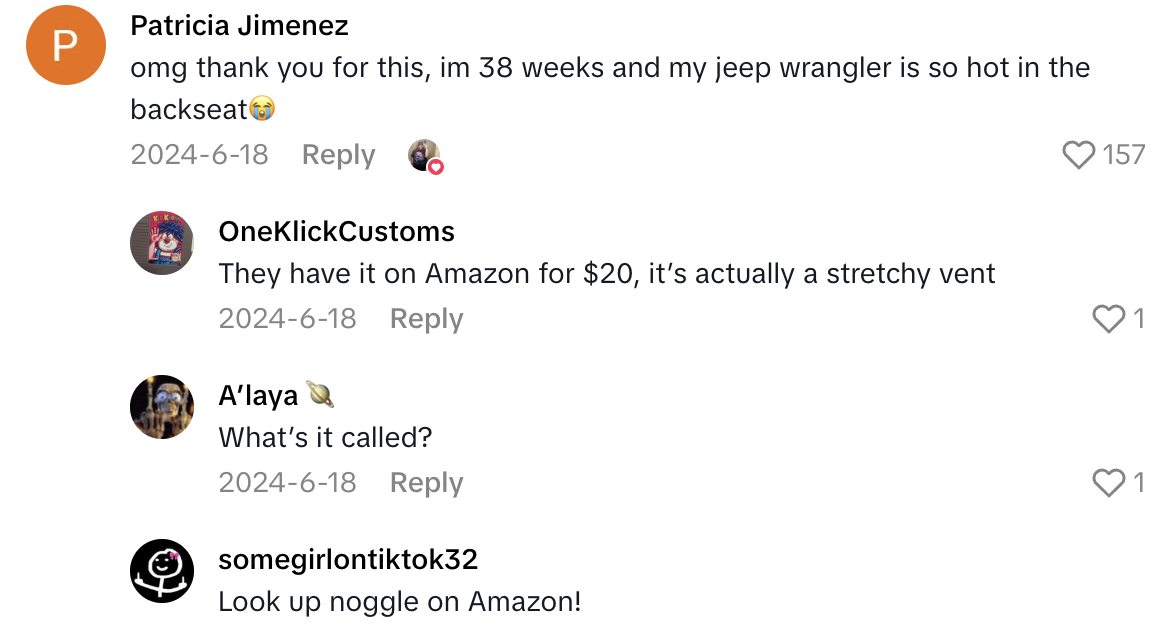The height and width of the screenshot is (630, 1170).
Task: Reply to OneKlickCustoms' comment
Action: coord(426,319)
